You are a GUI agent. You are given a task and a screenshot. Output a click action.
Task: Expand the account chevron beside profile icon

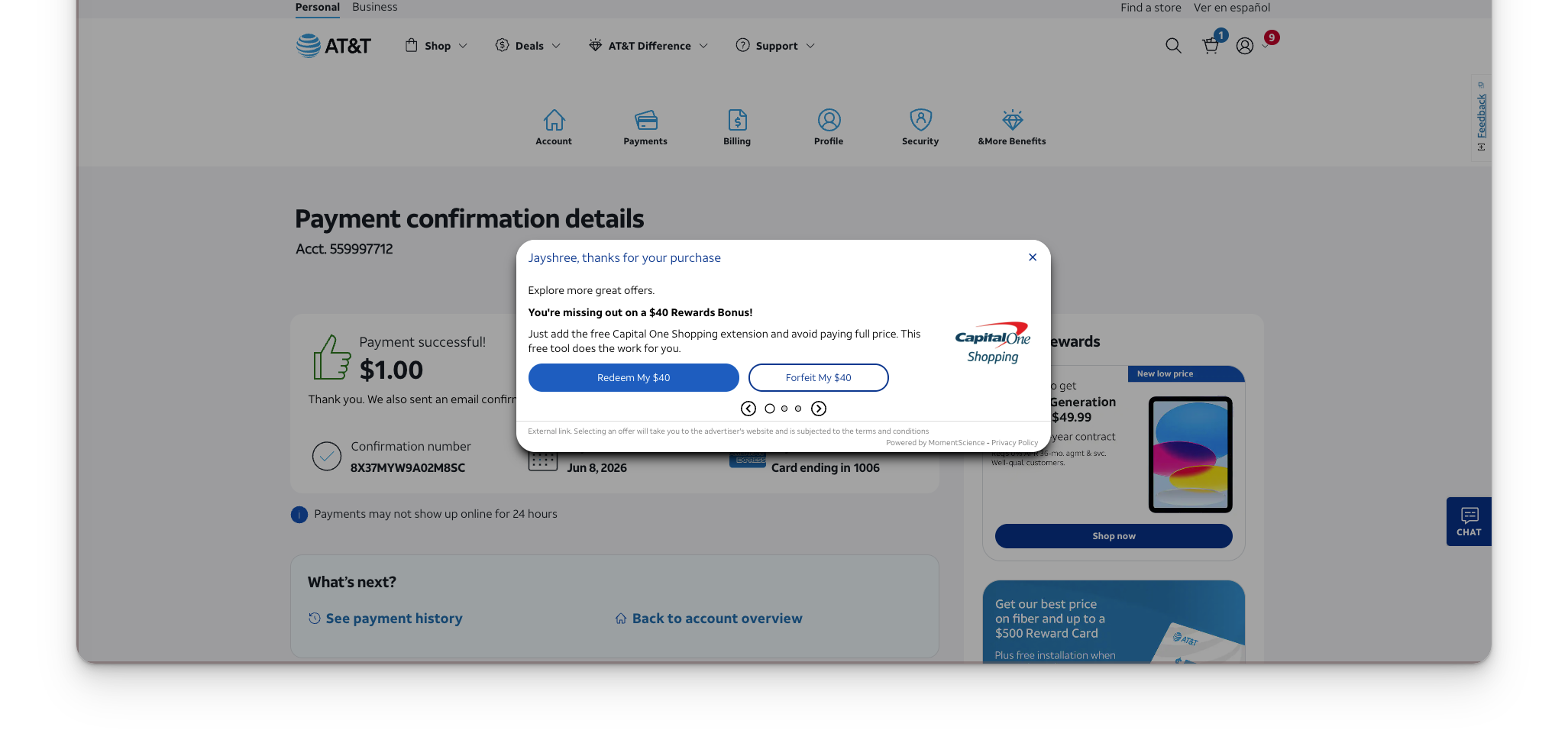(1265, 47)
